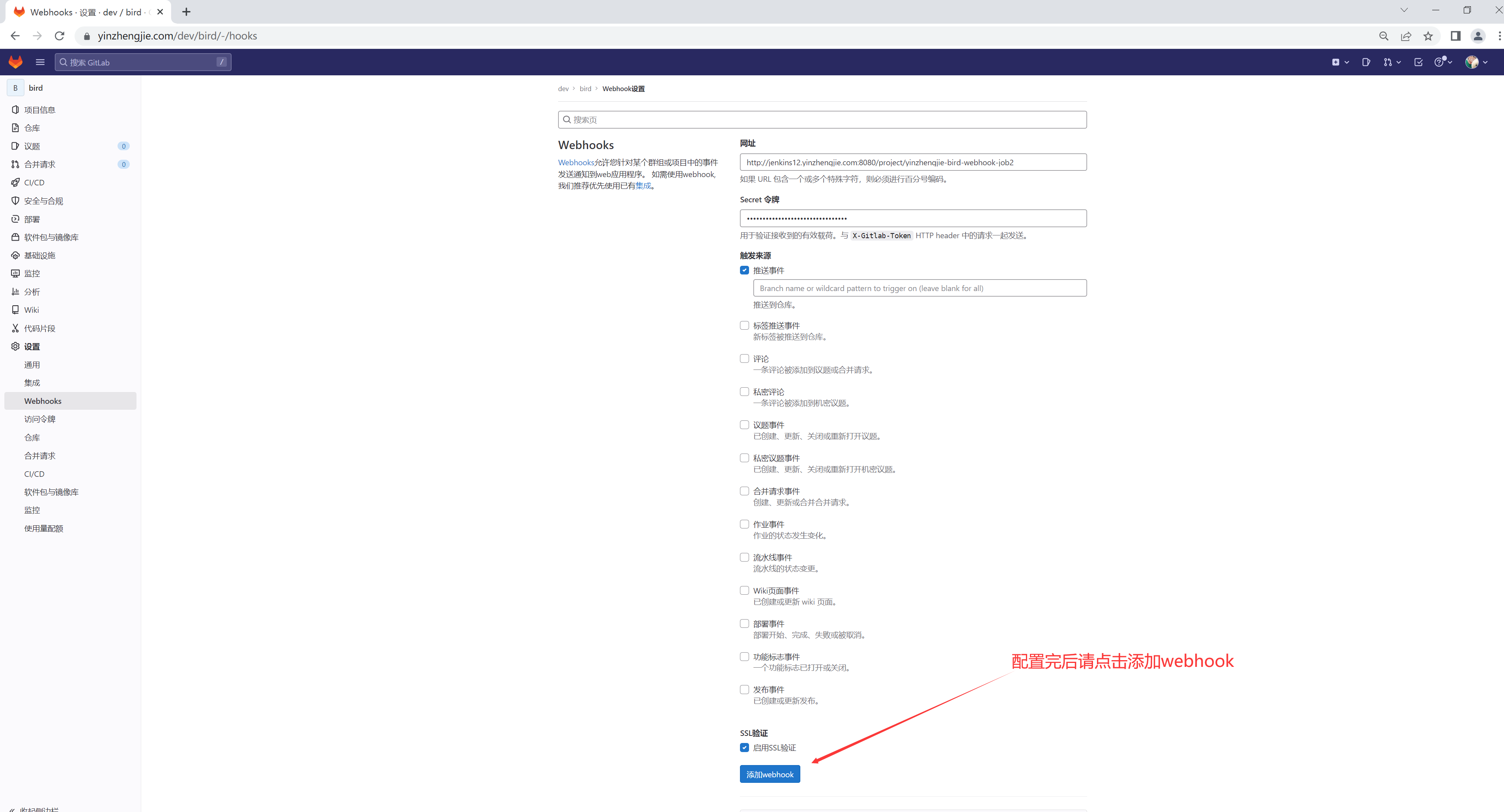Screen dimensions: 1504x812
Task: Select 集成 under settings menu
Action: tap(32, 383)
